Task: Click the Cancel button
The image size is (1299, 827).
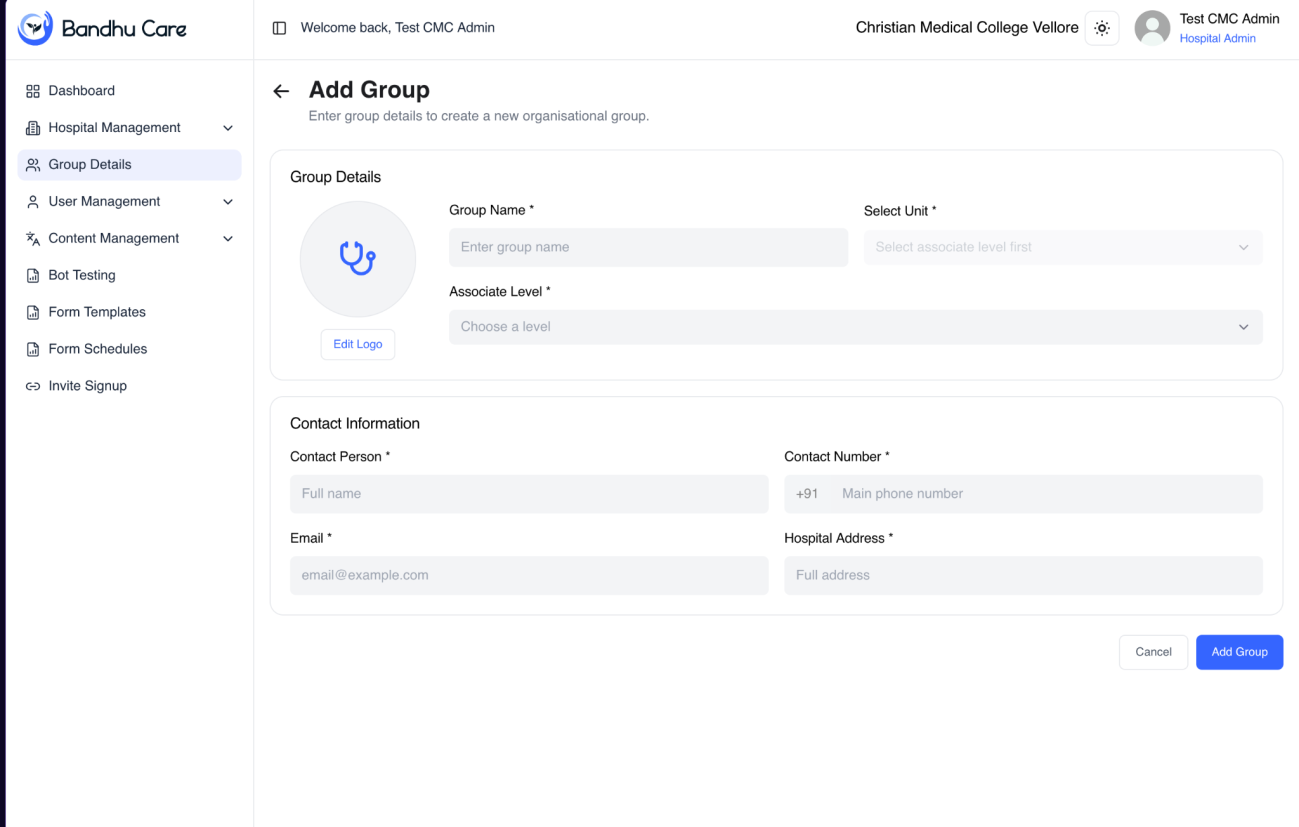Action: tap(1153, 652)
